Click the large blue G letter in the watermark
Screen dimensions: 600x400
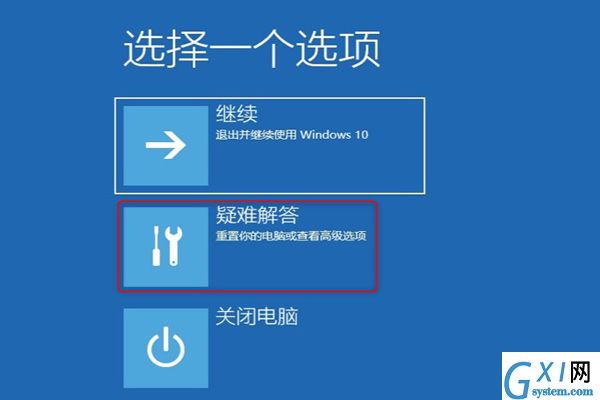pos(517,379)
